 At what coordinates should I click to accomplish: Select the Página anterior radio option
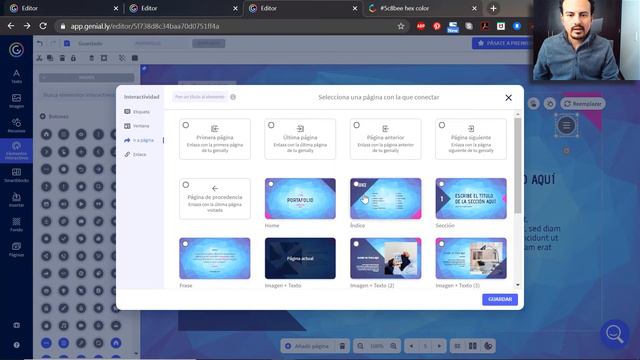[x=356, y=125]
